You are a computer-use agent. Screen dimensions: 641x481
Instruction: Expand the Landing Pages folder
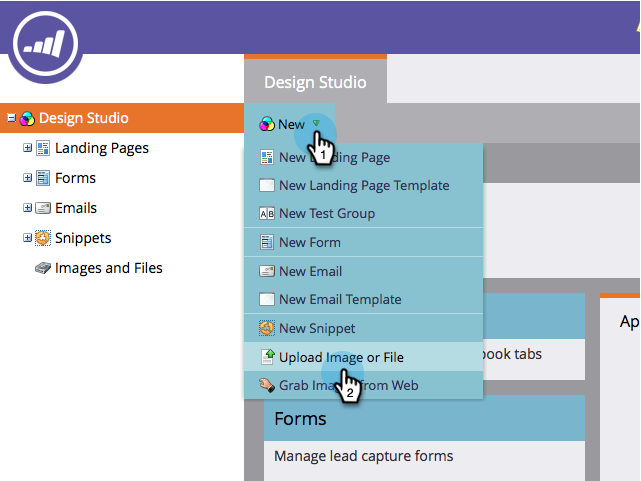pyautogui.click(x=27, y=148)
